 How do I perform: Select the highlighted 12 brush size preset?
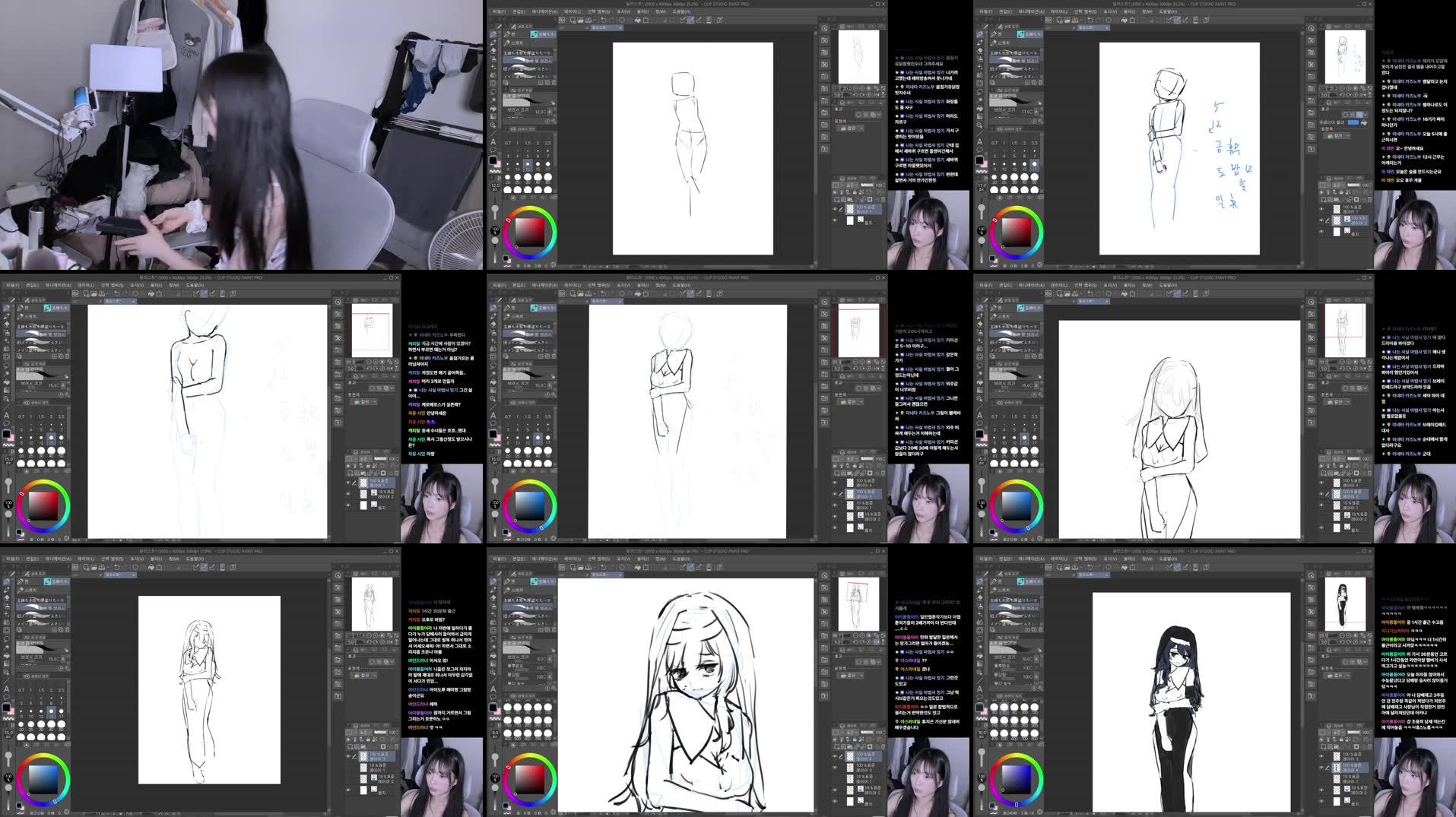[x=528, y=164]
